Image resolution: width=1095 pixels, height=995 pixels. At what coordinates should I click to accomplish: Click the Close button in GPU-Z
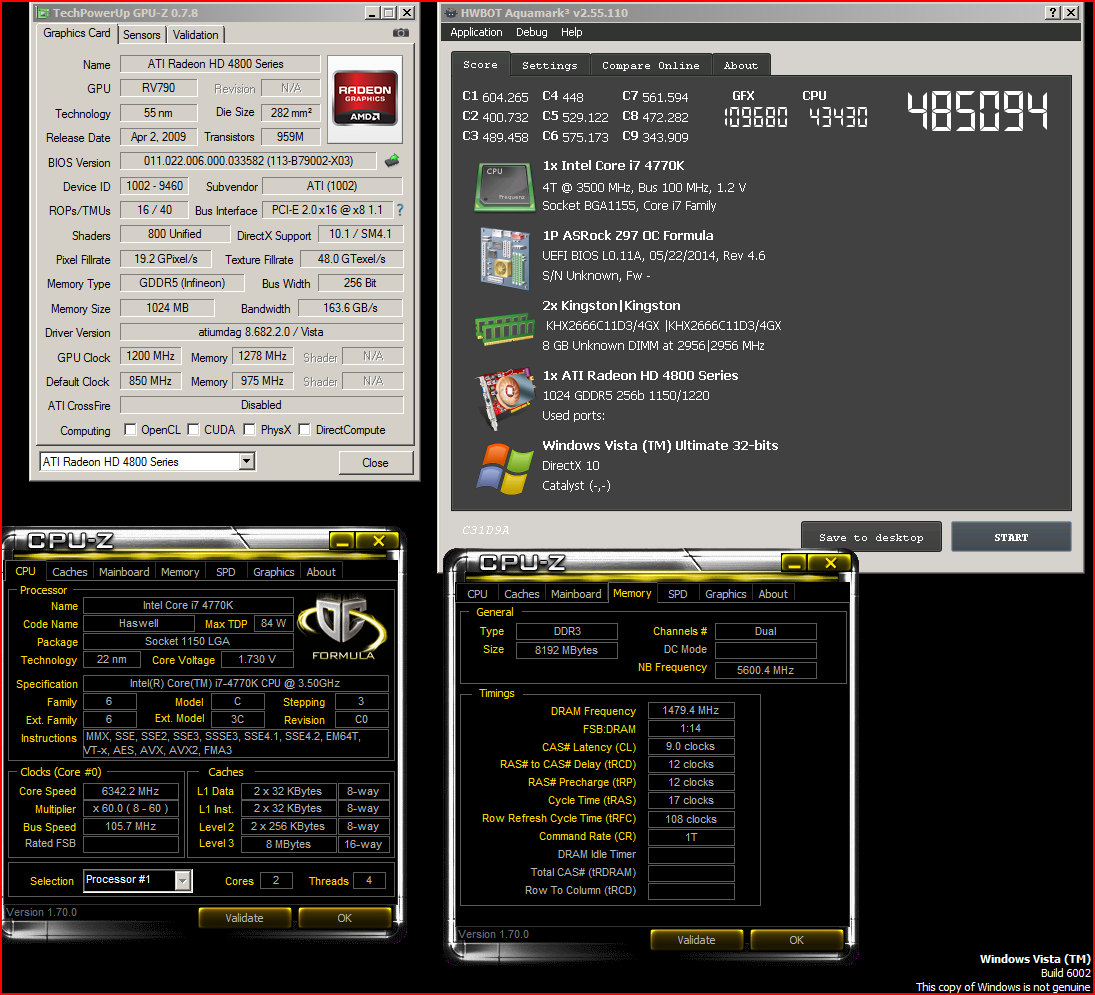click(x=376, y=462)
